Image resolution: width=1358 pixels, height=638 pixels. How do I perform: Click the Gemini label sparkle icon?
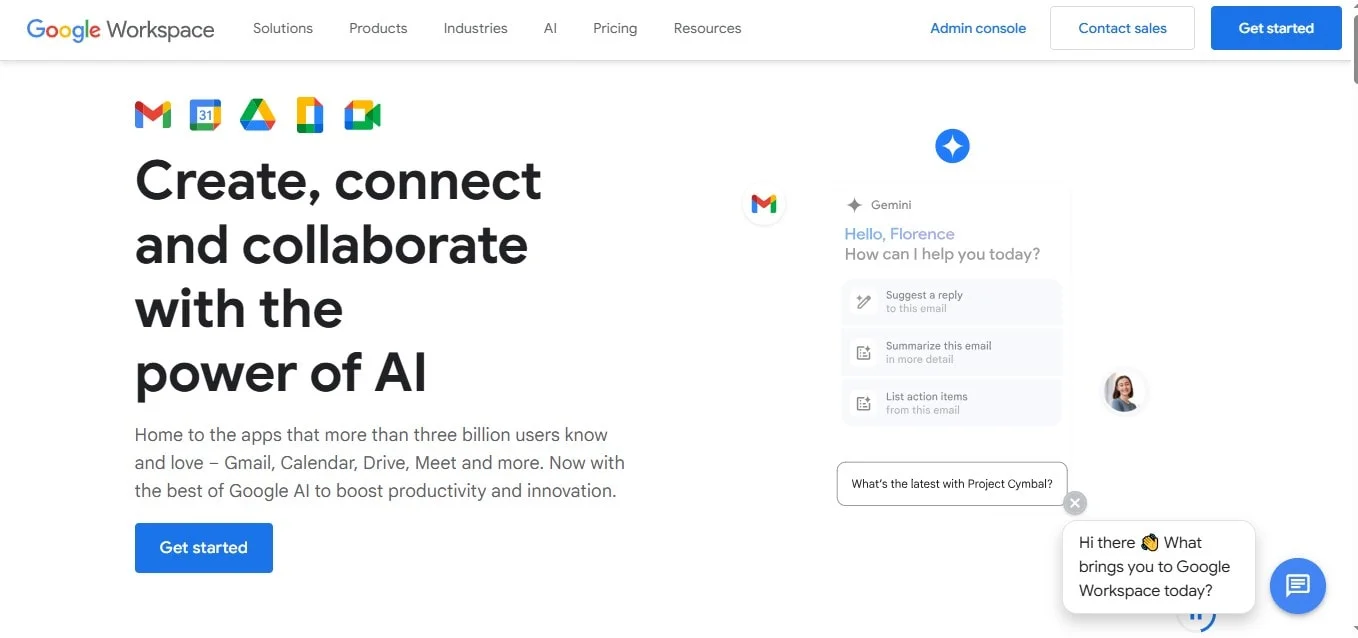coord(855,204)
